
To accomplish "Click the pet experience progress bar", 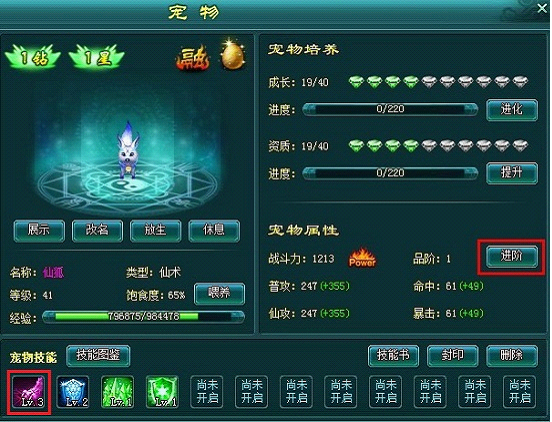I will tap(143, 317).
